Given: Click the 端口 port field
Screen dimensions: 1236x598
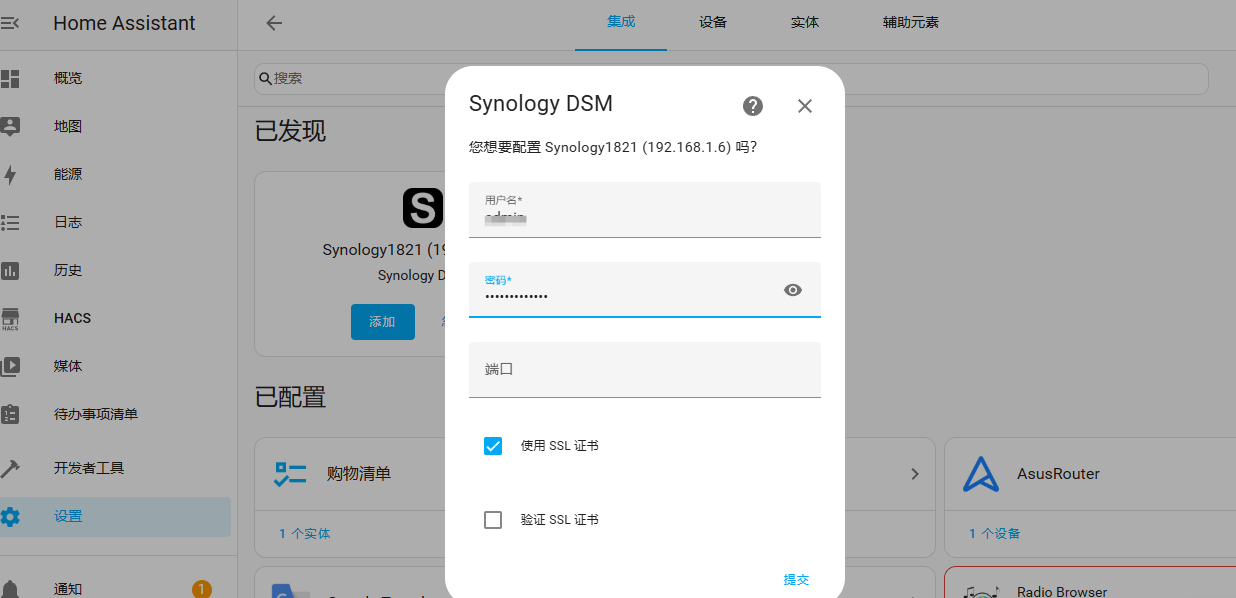Looking at the screenshot, I should pos(645,370).
